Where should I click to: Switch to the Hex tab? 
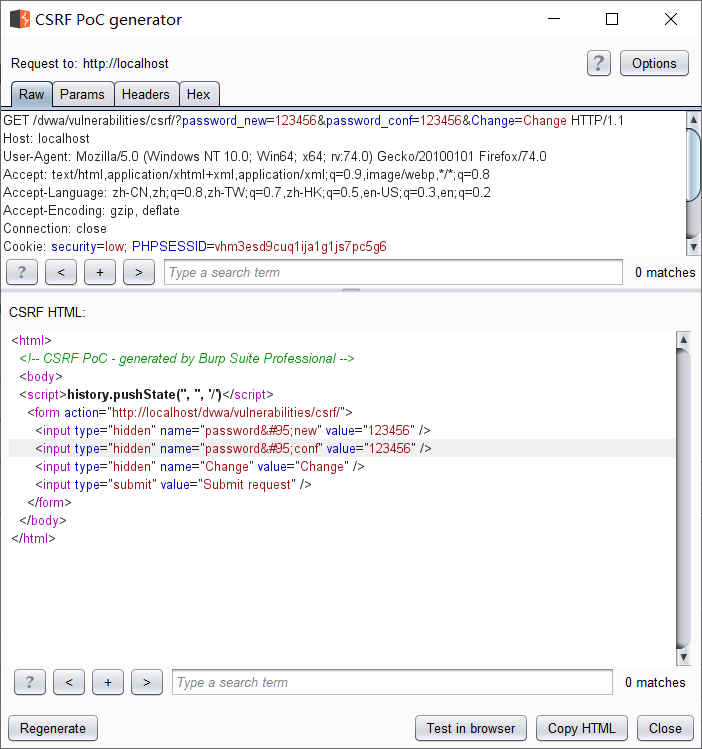click(x=199, y=94)
